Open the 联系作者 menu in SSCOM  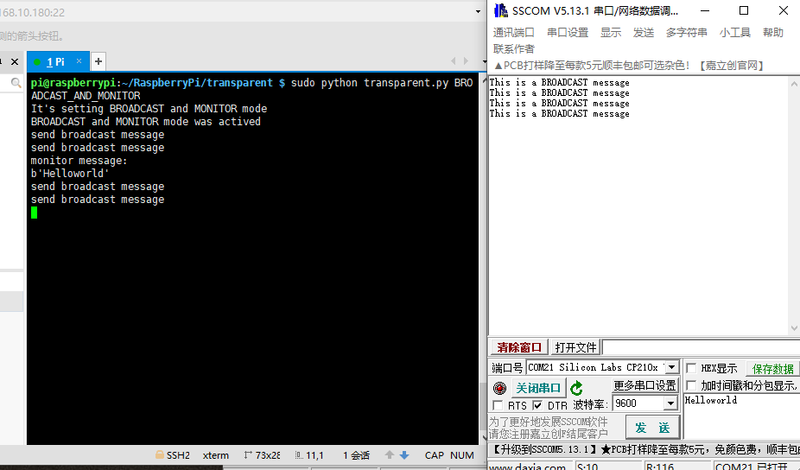pyautogui.click(x=514, y=49)
